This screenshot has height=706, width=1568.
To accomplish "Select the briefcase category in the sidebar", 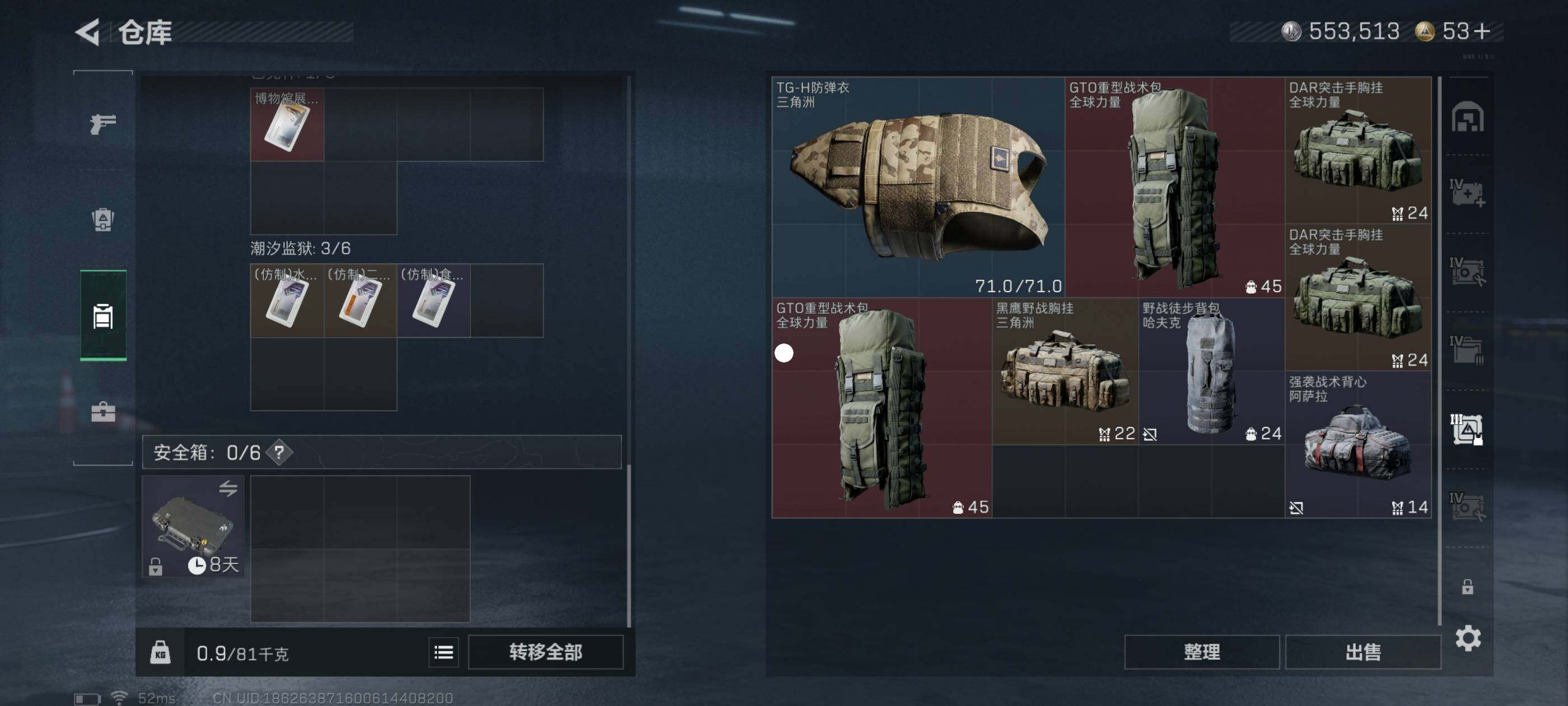I will pos(103,412).
